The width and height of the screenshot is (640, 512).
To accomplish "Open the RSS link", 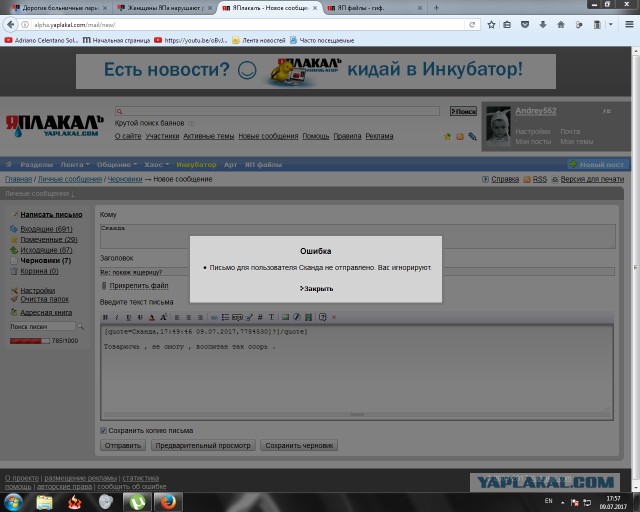I will (540, 179).
